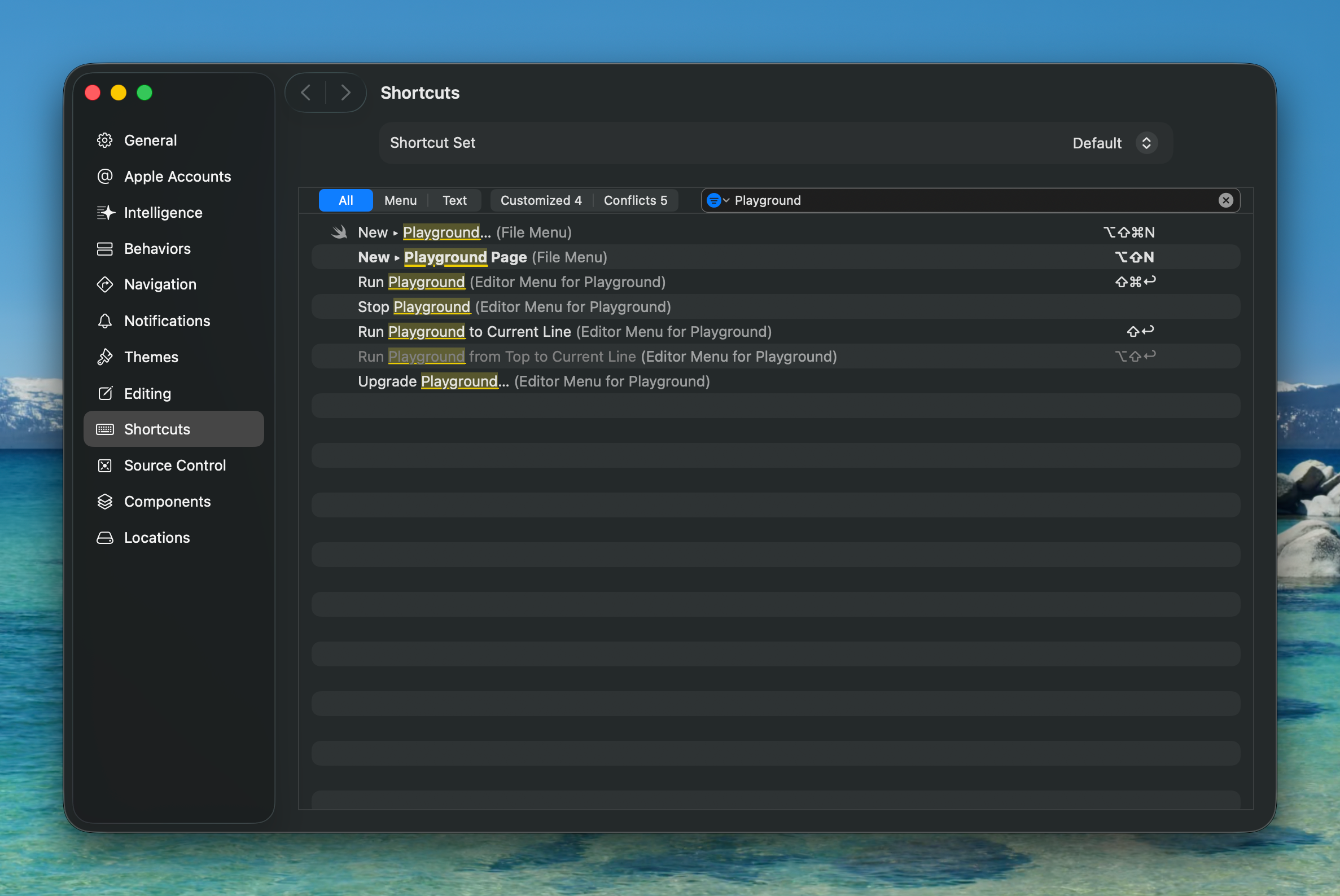This screenshot has width=1340, height=896.
Task: Select the Text filter tab
Action: (454, 200)
